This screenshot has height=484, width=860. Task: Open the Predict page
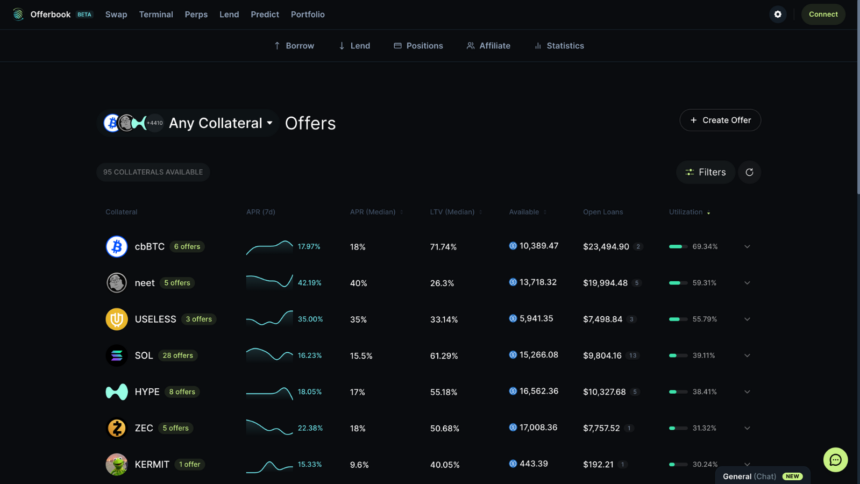click(x=265, y=14)
